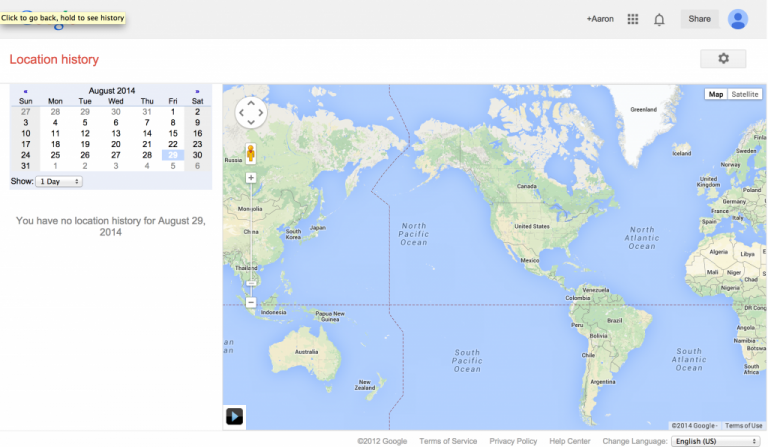This screenshot has width=768, height=447.
Task: Open the Privacy Policy link
Action: pos(513,441)
